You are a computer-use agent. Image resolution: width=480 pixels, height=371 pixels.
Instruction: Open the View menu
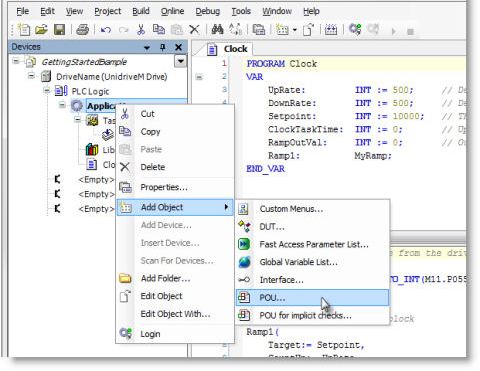(74, 11)
